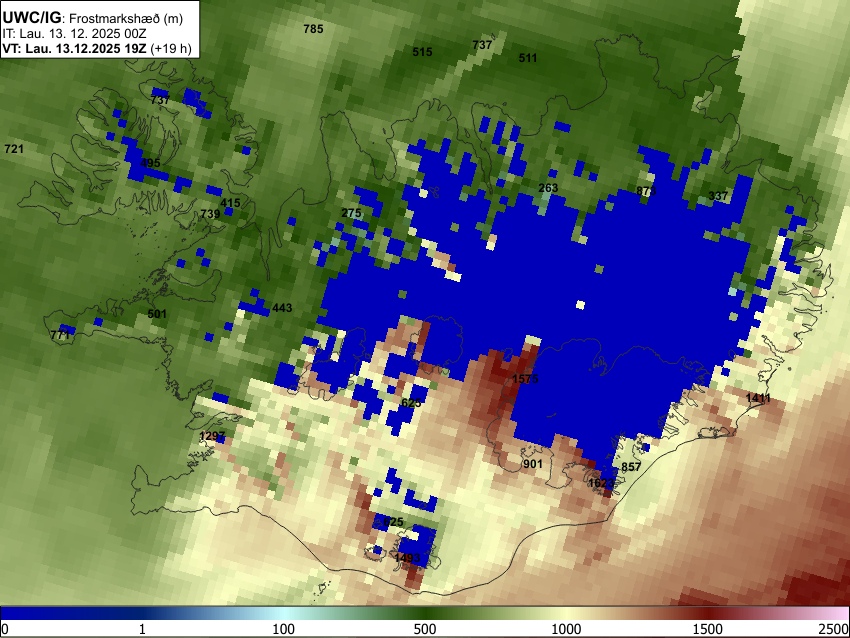The image size is (850, 638).
Task: Click the map value 739
Action: [210, 214]
